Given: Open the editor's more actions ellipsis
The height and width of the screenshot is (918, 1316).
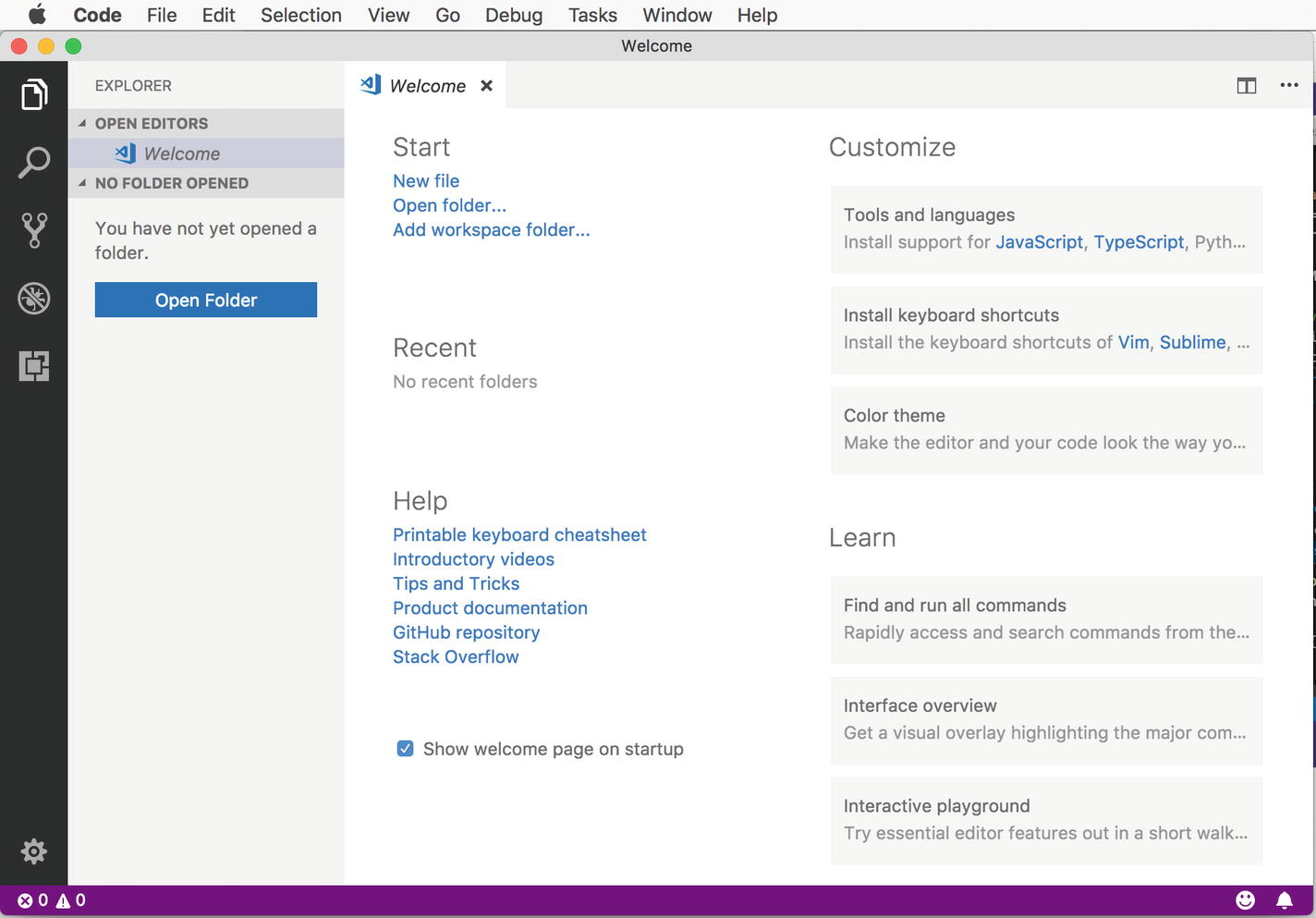Looking at the screenshot, I should point(1288,85).
